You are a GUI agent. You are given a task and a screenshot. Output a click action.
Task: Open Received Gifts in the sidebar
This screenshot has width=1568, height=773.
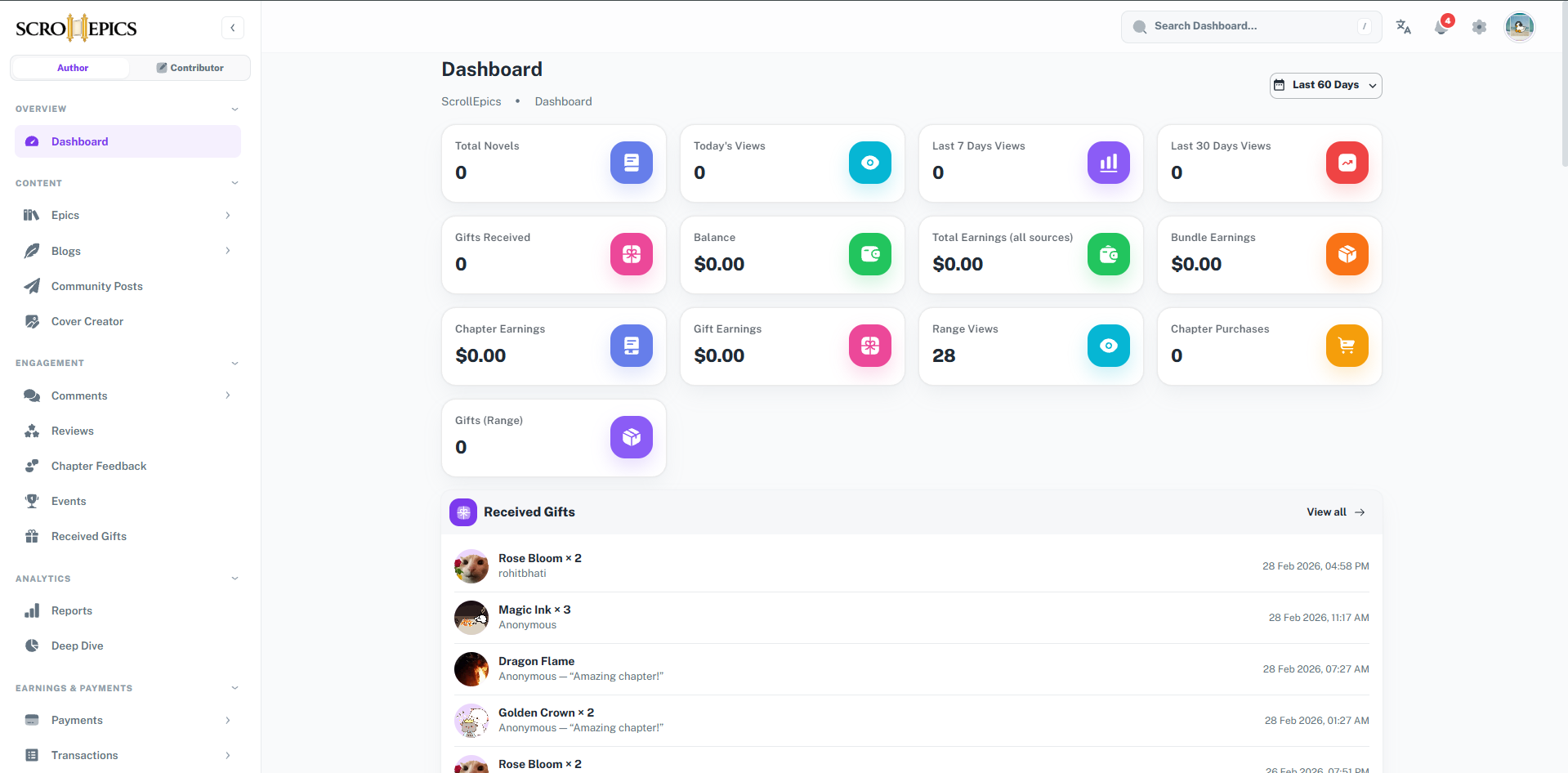click(127, 536)
